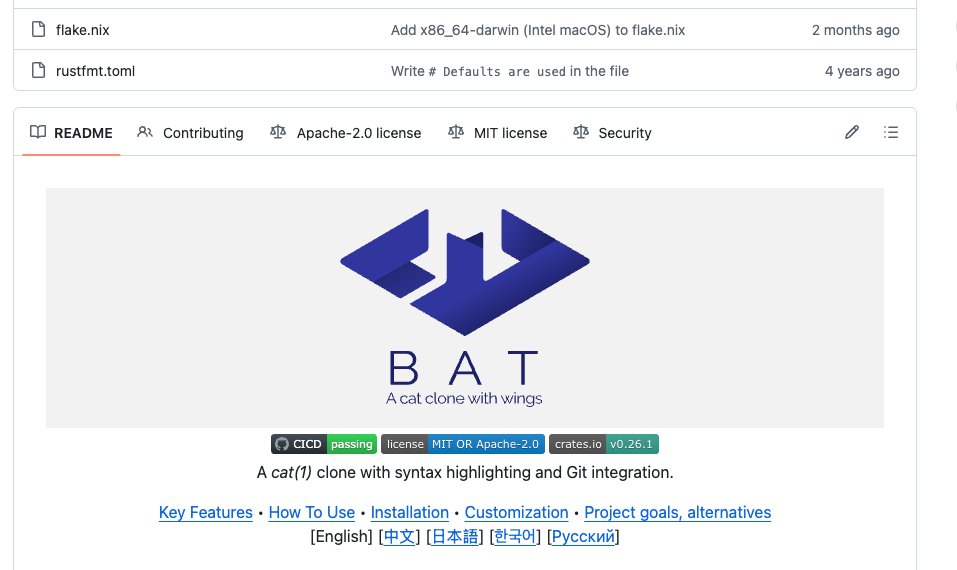Switch to the Security tab
This screenshot has width=957, height=570.
point(612,132)
